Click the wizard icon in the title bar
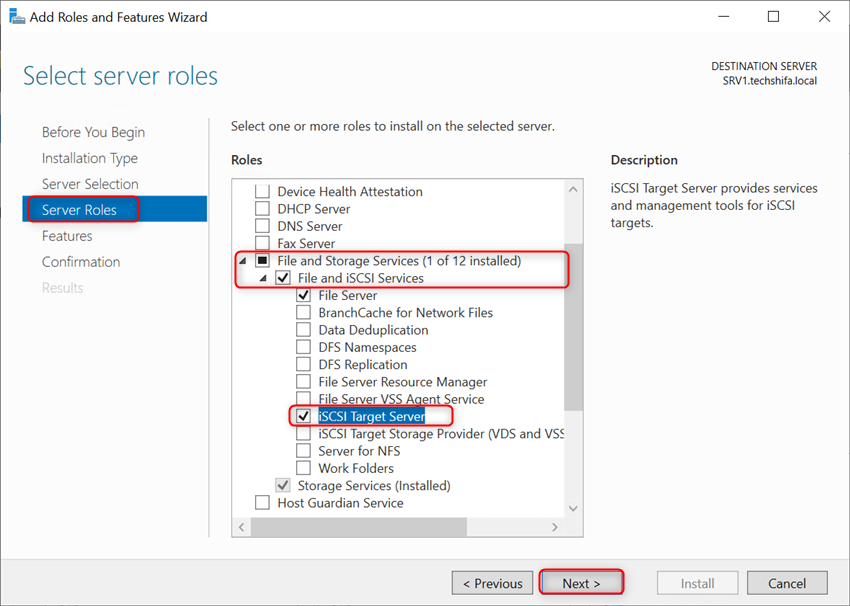The image size is (850, 606). point(17,16)
